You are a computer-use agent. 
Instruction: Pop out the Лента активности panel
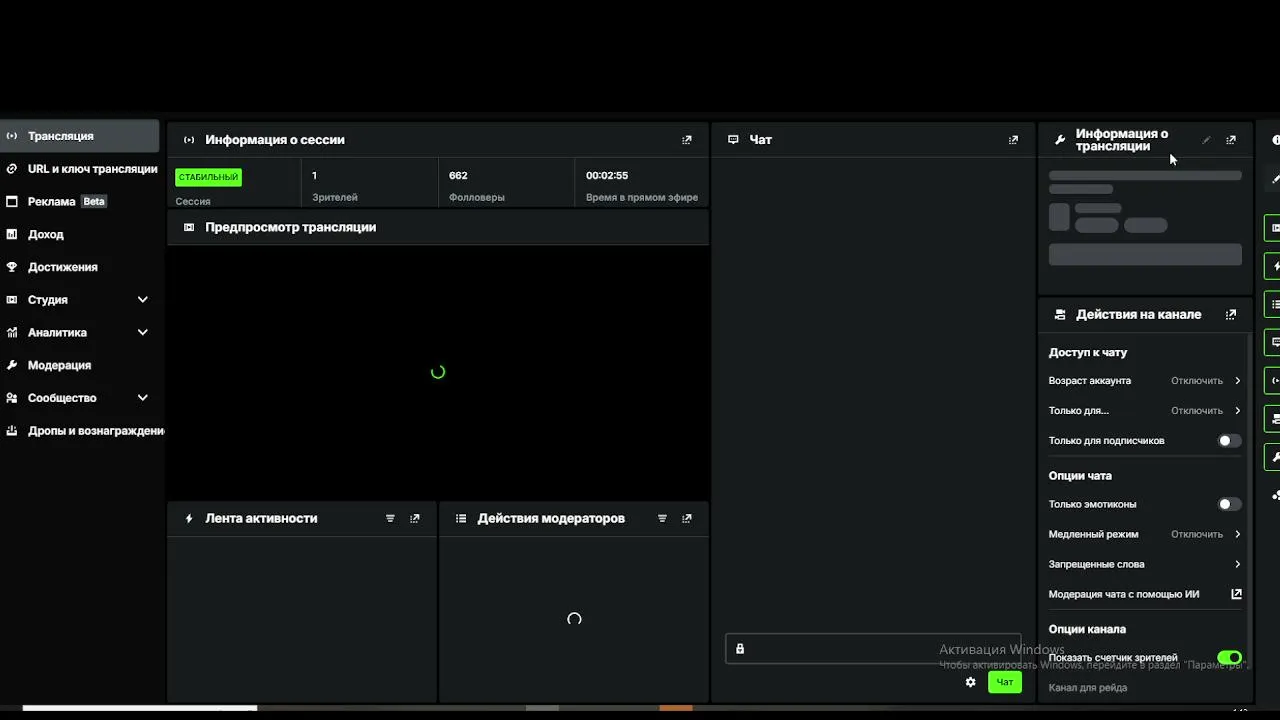coord(415,518)
